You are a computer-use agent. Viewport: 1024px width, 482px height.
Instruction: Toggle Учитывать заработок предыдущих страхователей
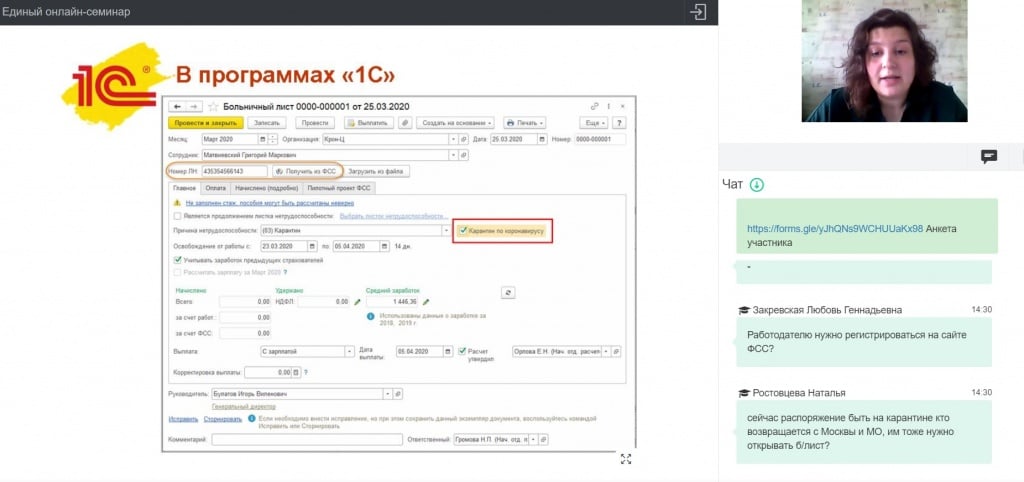coord(177,260)
